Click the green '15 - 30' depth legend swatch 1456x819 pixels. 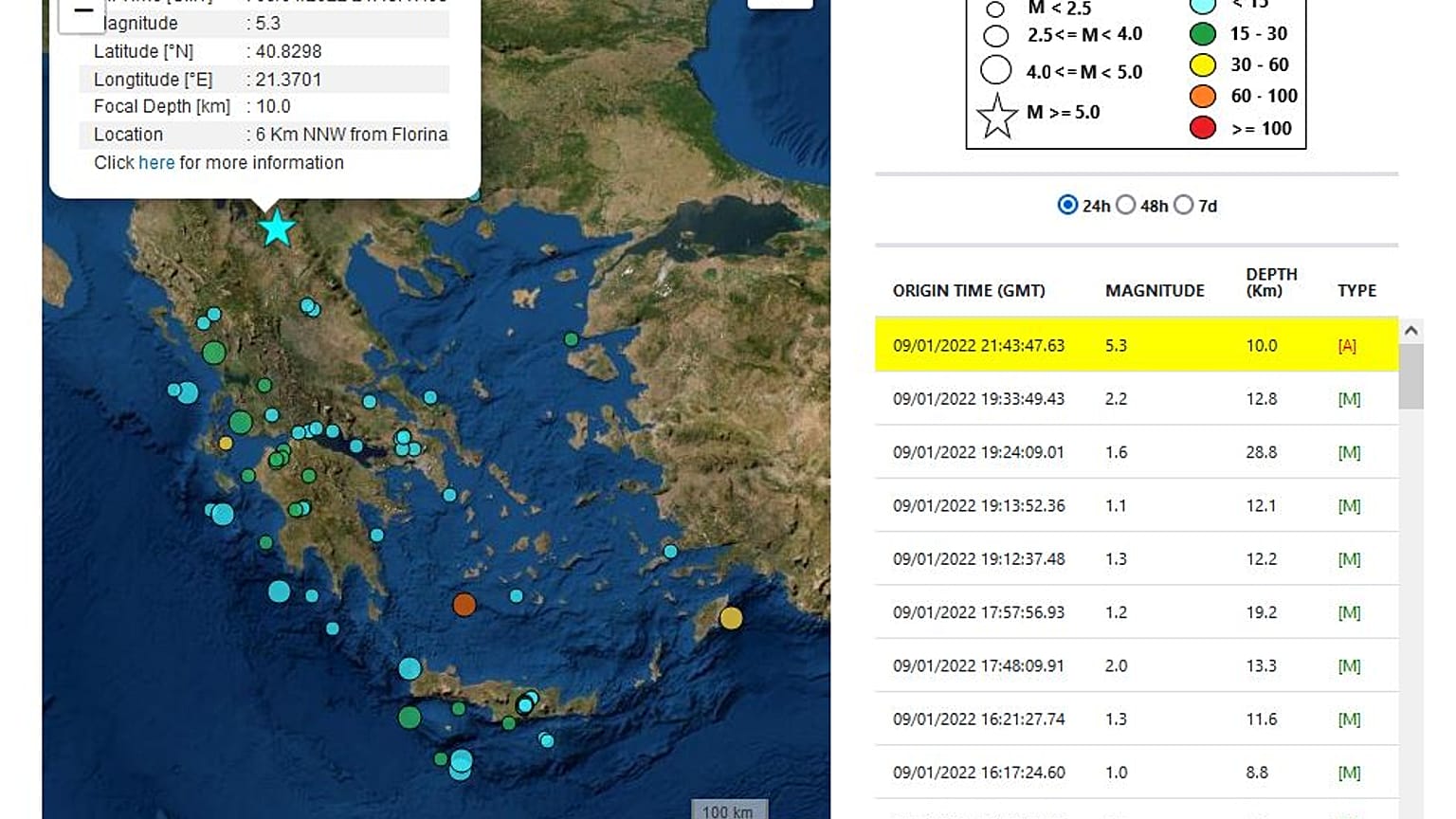tap(1203, 34)
